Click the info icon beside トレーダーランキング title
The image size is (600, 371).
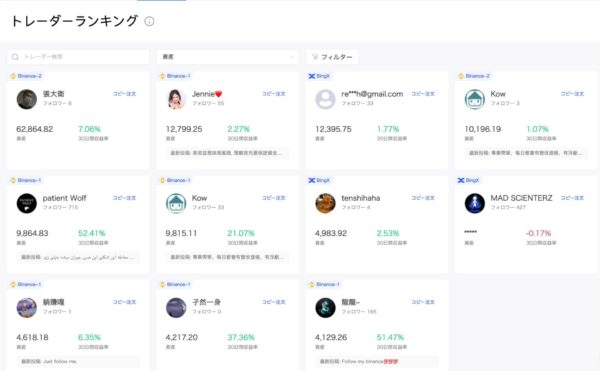tap(149, 21)
